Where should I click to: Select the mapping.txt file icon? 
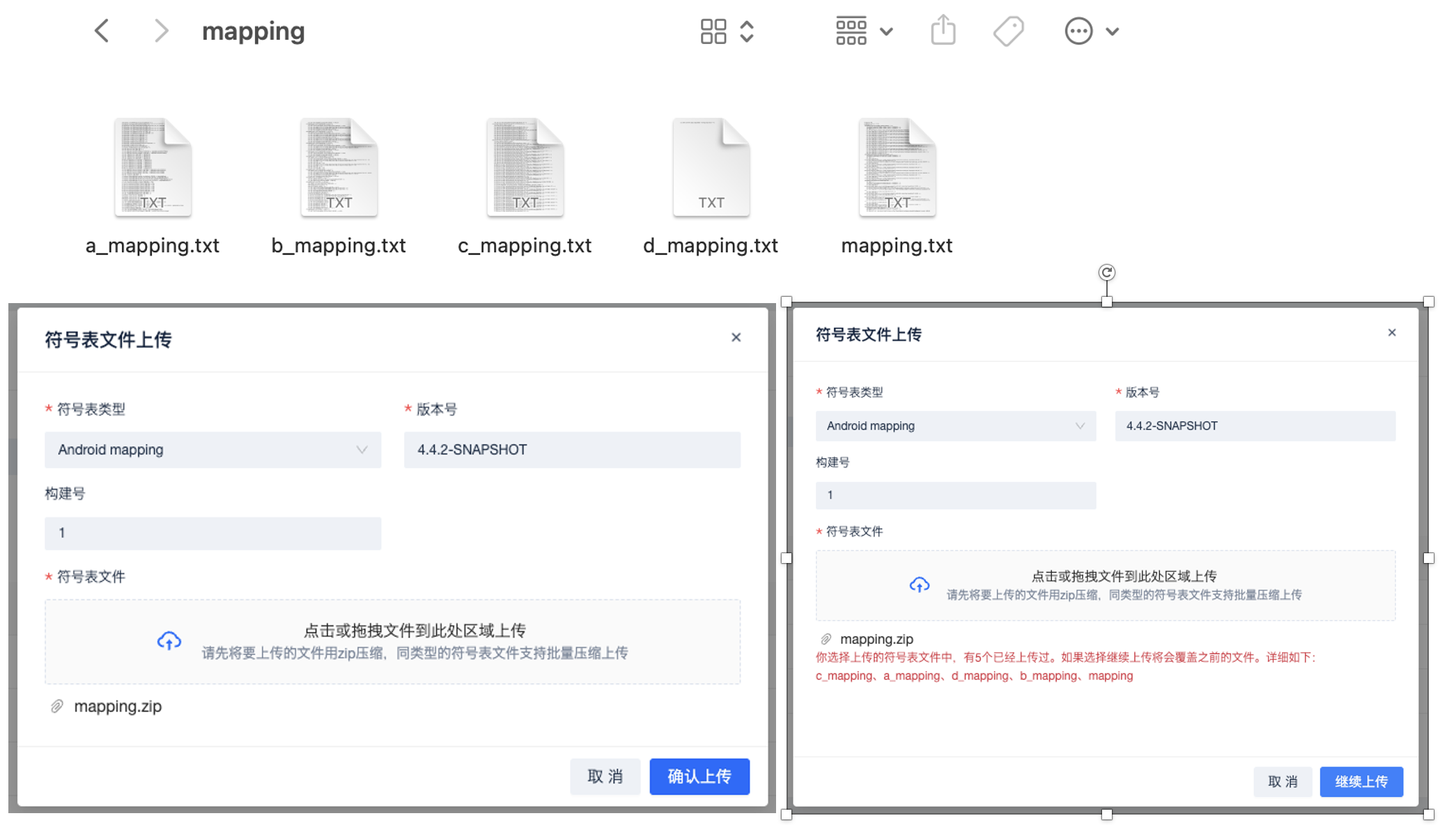[x=897, y=167]
